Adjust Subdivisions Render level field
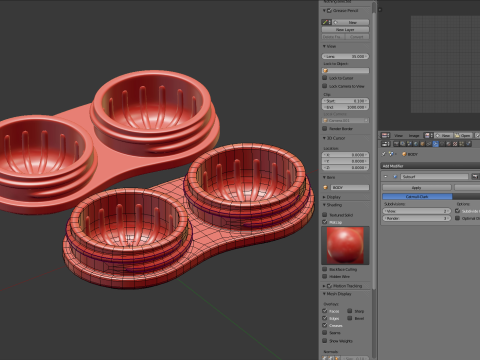The image size is (480, 360). 417,218
